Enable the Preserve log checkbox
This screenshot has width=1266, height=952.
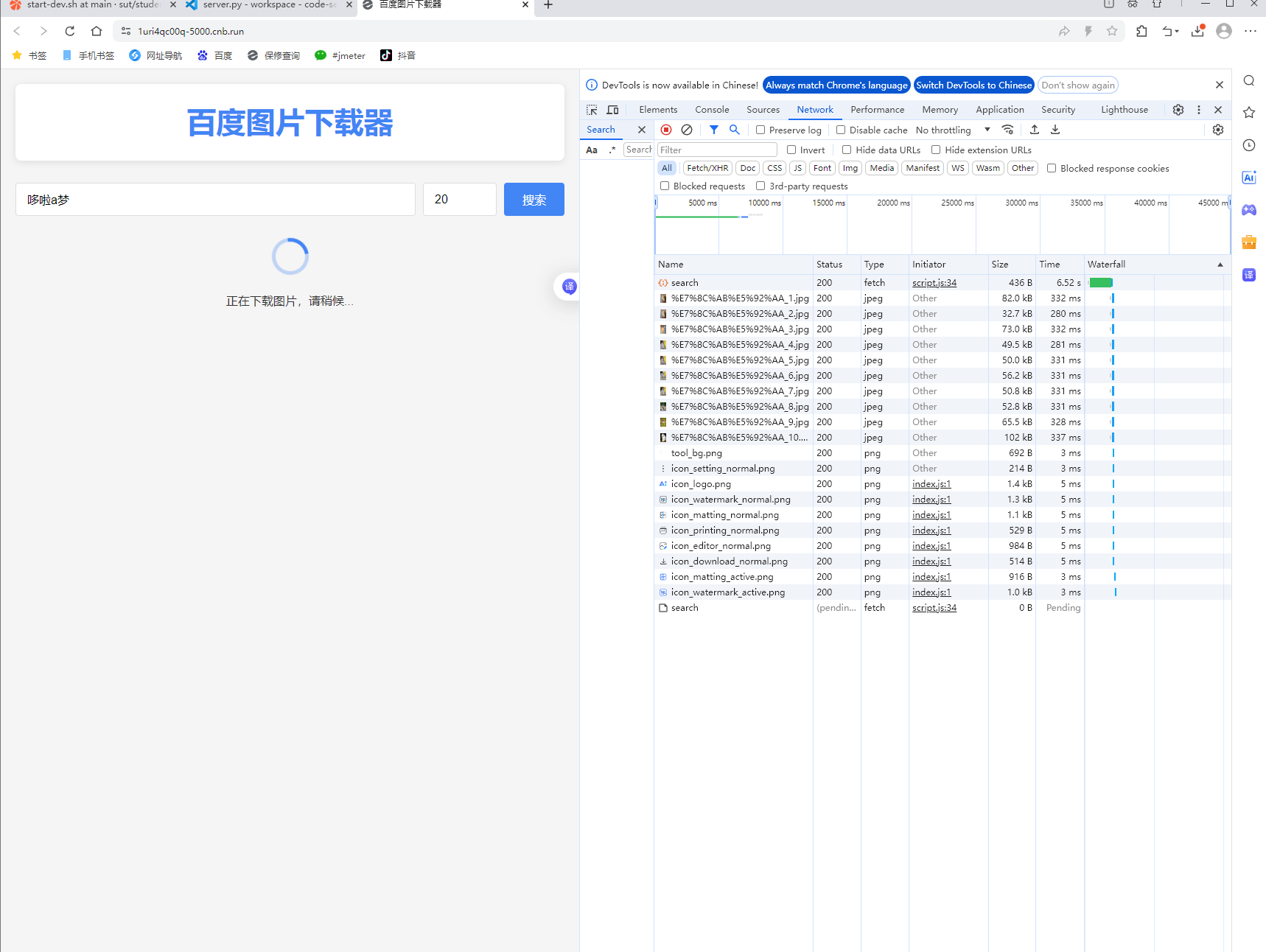tap(760, 130)
